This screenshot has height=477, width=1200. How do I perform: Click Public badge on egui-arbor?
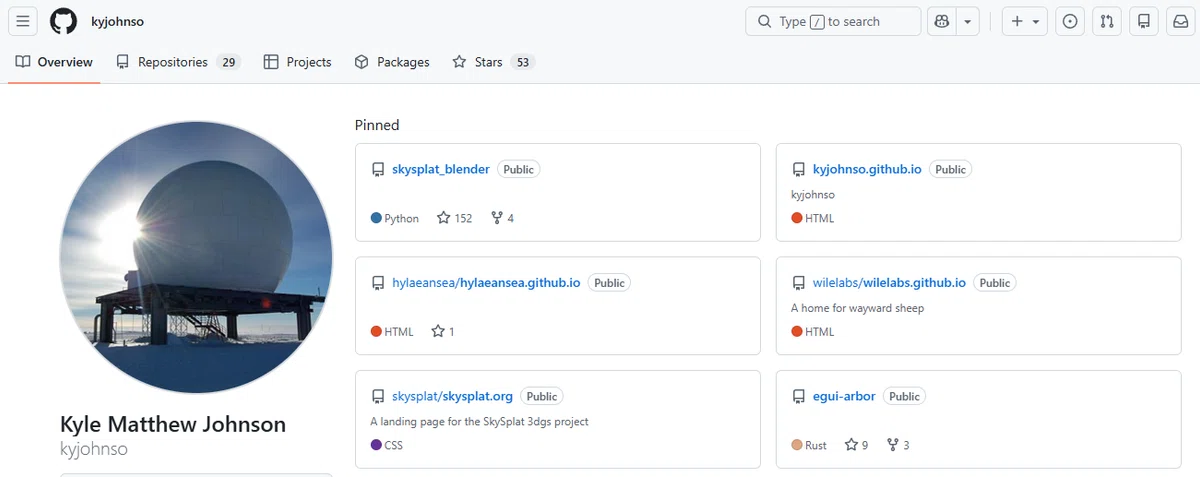point(904,396)
